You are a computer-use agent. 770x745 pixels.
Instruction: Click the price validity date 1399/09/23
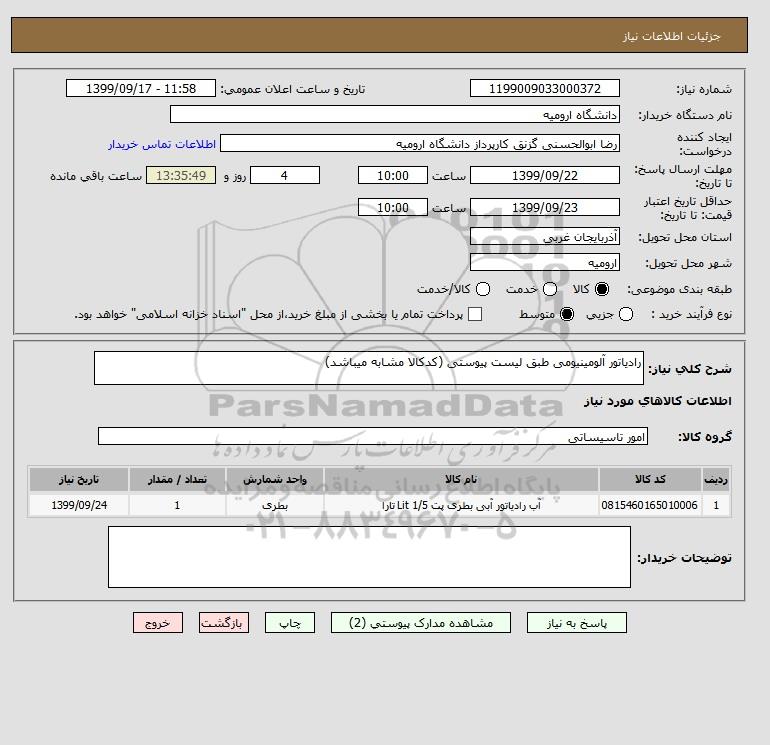[545, 207]
